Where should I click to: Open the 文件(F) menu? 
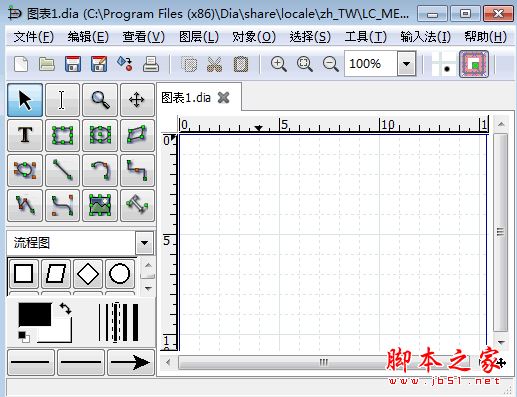coord(34,36)
